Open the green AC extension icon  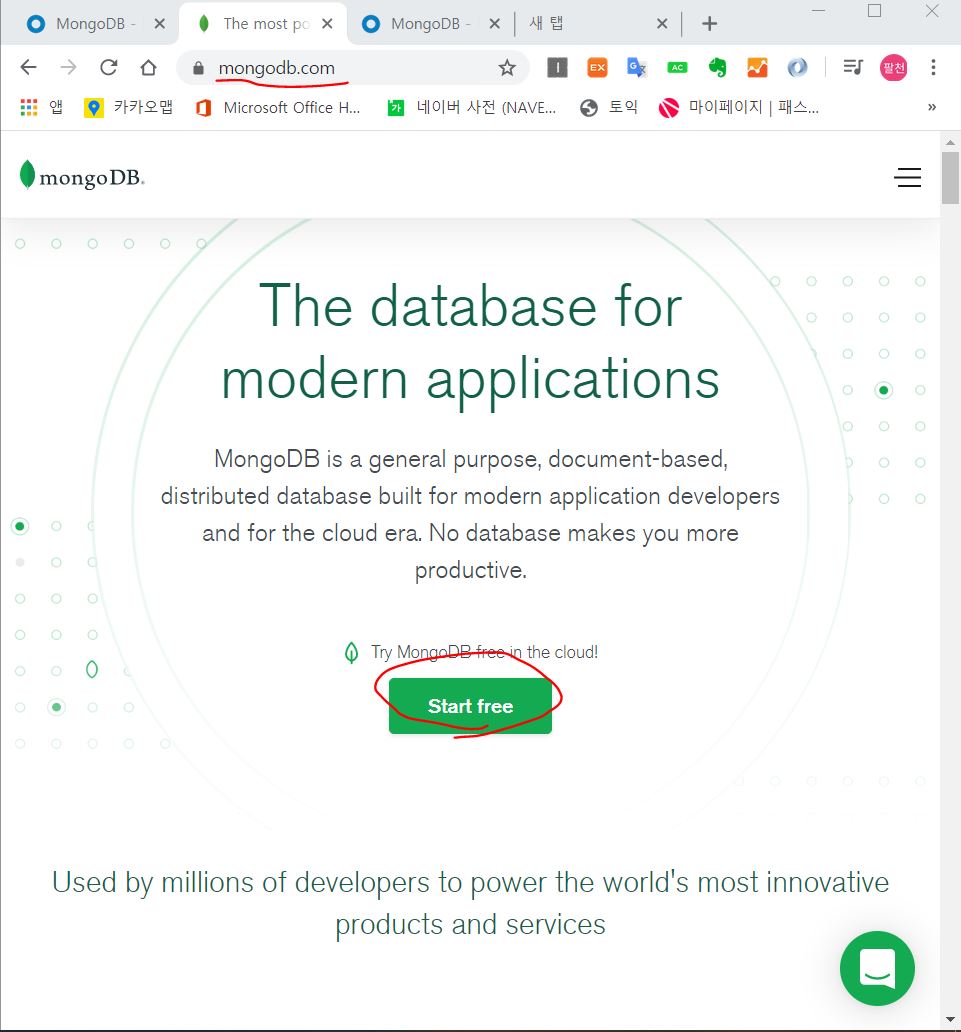[677, 67]
